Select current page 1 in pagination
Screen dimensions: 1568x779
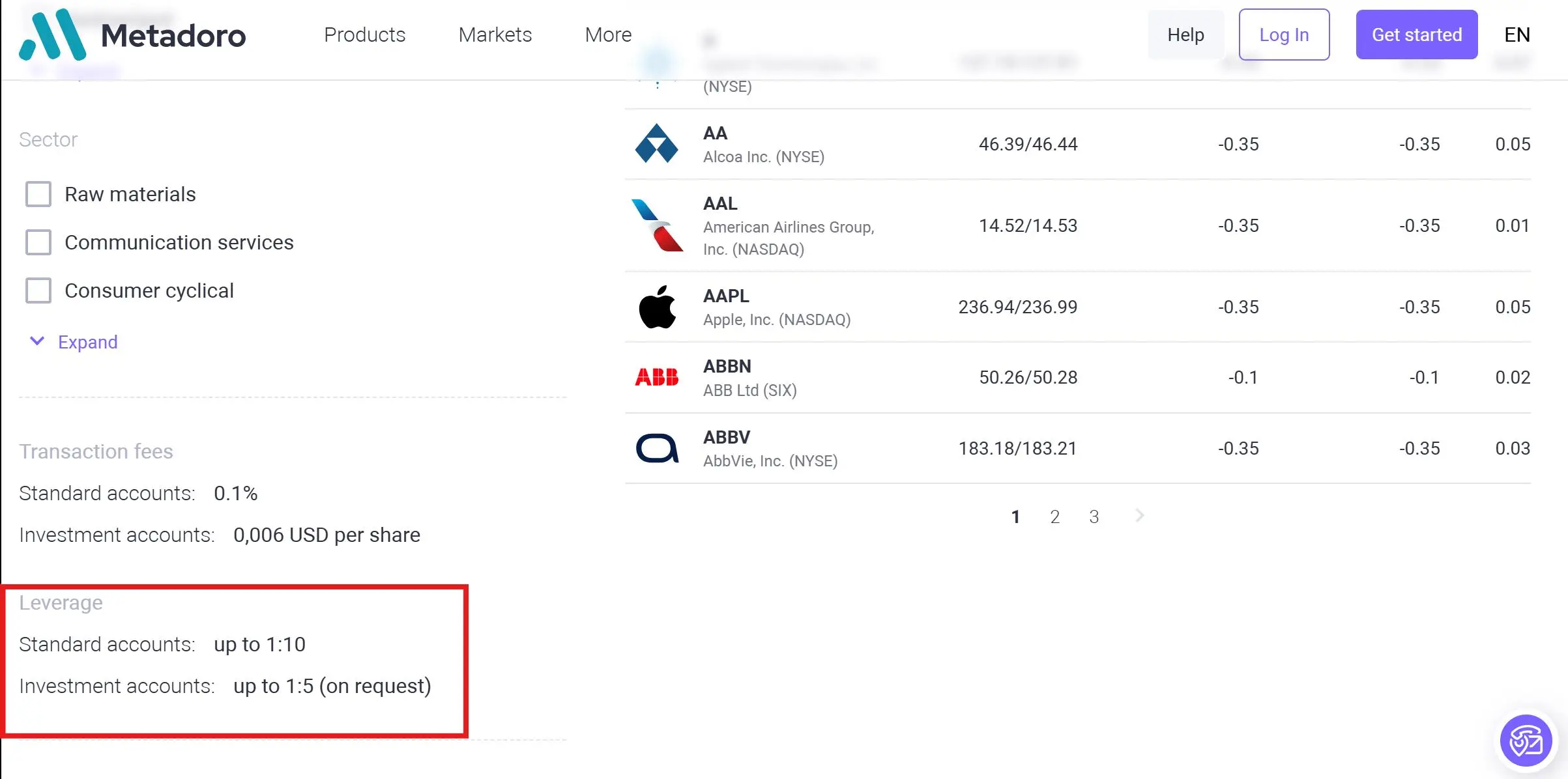pos(1015,517)
